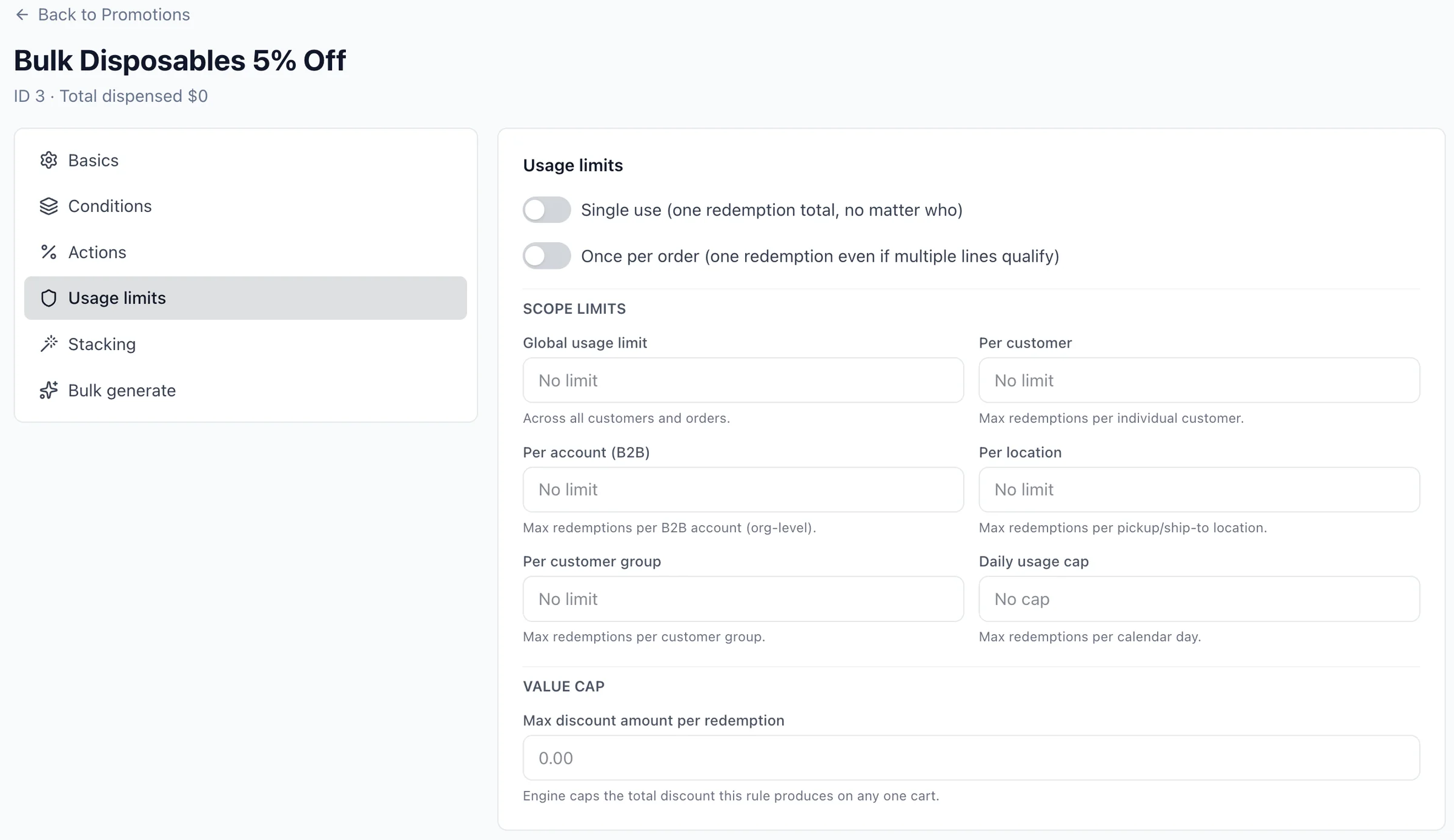Open the Actions section
Image resolution: width=1454 pixels, height=840 pixels.
coord(97,253)
